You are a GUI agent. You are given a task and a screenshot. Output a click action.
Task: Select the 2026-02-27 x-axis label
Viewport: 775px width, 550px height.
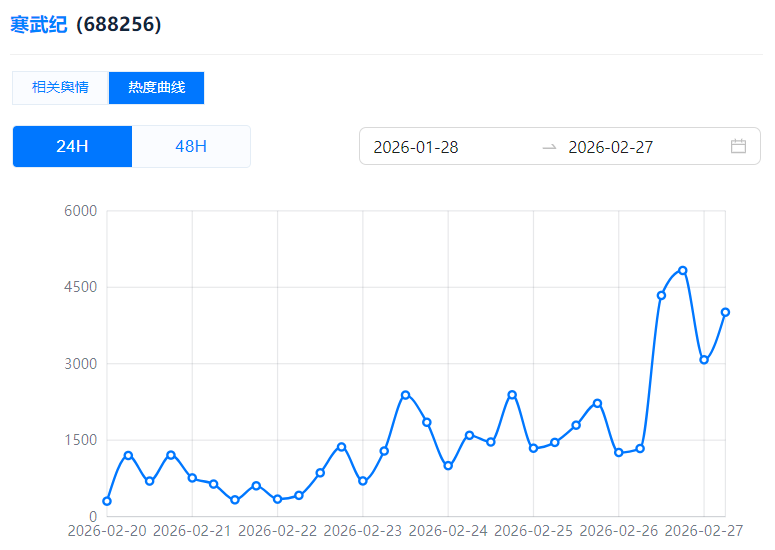tap(703, 531)
